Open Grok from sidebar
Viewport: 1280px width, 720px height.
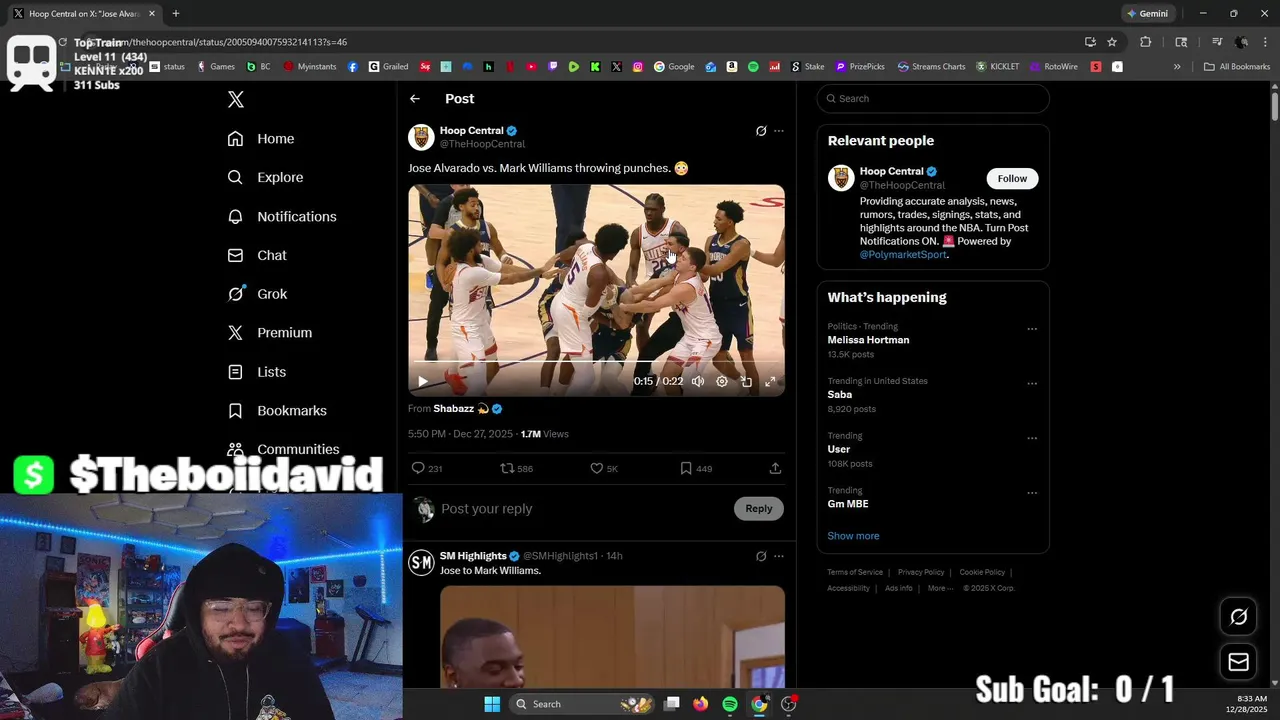click(x=257, y=294)
